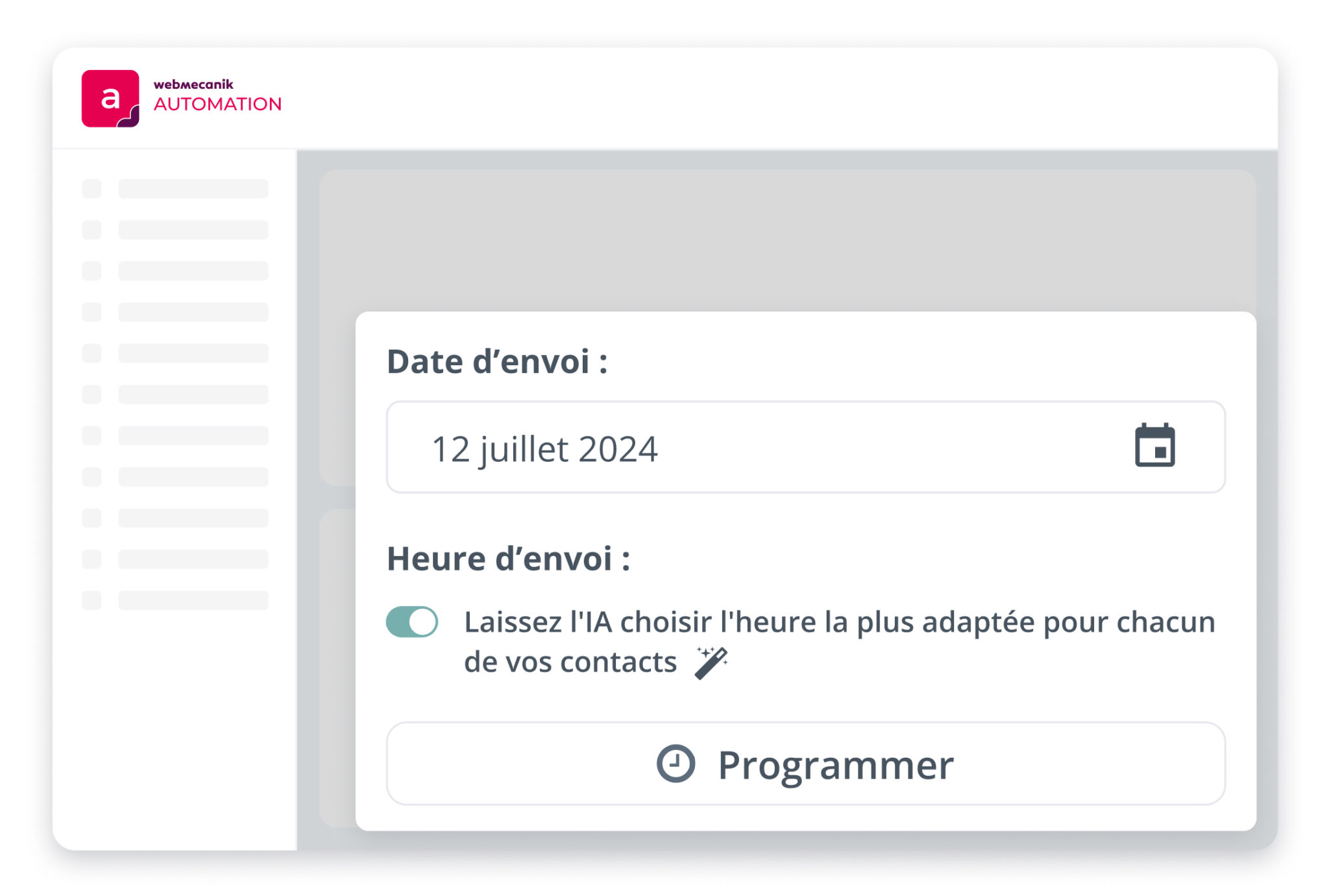This screenshot has height=896, width=1329.
Task: Click the grey background card above the dialog
Action: (787, 240)
